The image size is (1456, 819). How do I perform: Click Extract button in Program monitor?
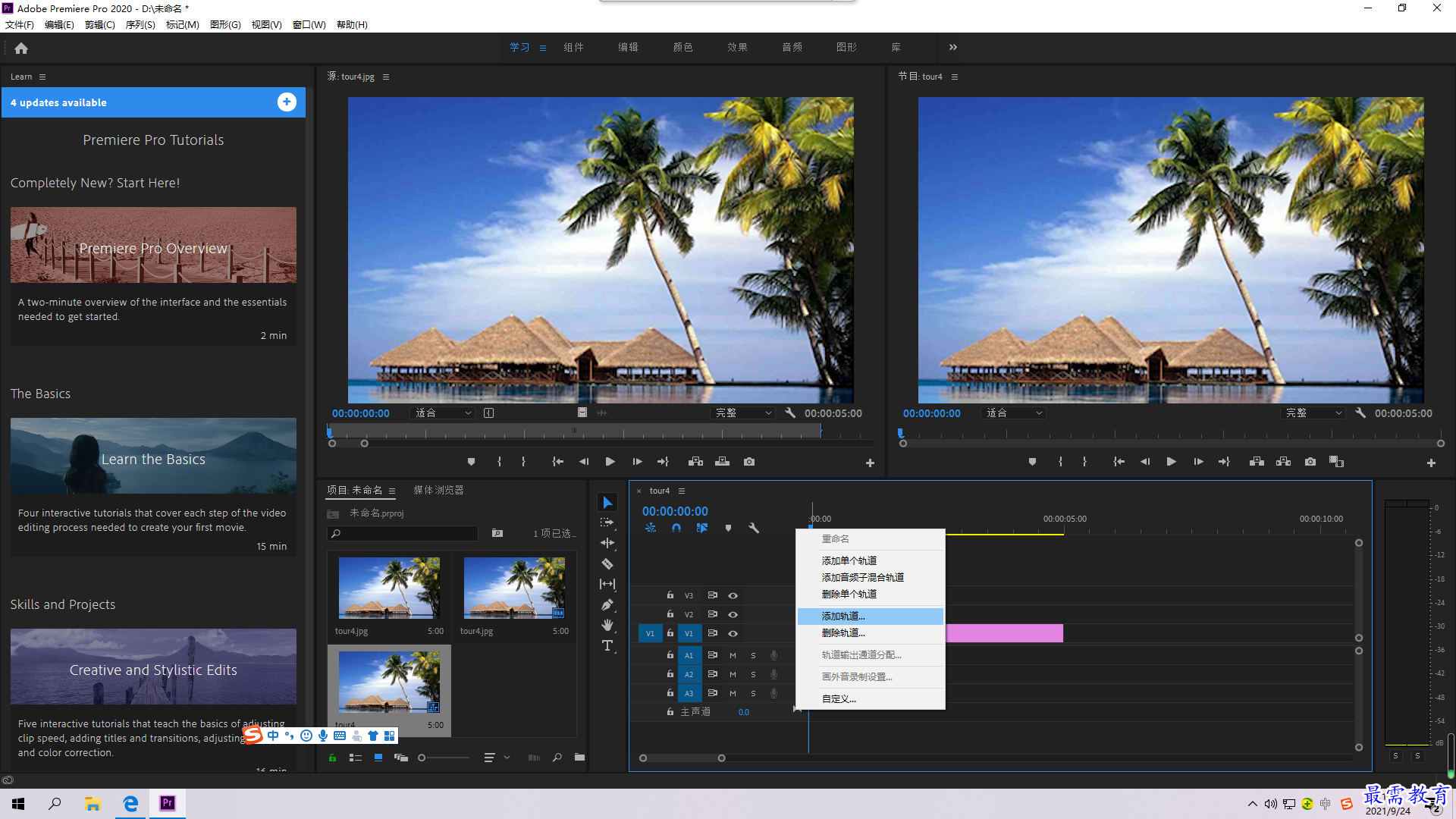click(1283, 462)
